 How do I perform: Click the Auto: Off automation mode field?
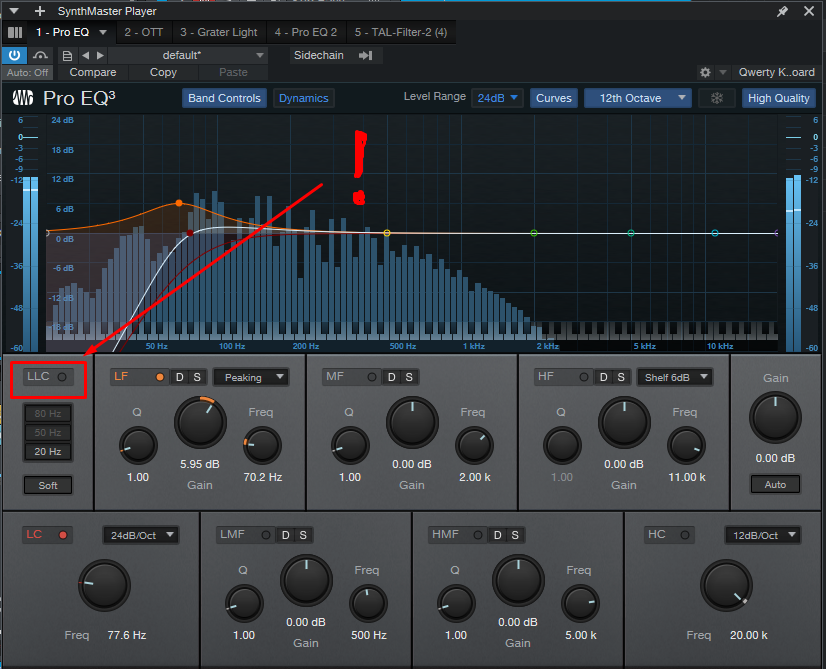(27, 72)
